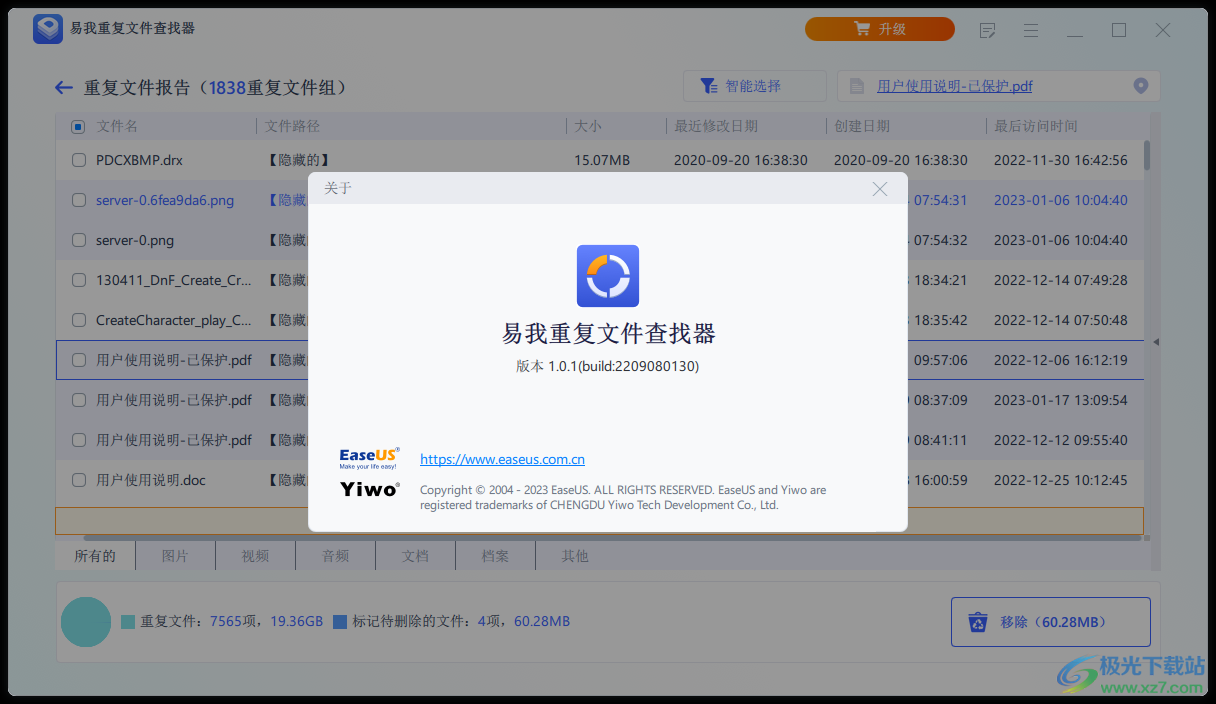Switch to the 文档 (Documents) tab
Viewport: 1216px width, 704px height.
coord(415,556)
